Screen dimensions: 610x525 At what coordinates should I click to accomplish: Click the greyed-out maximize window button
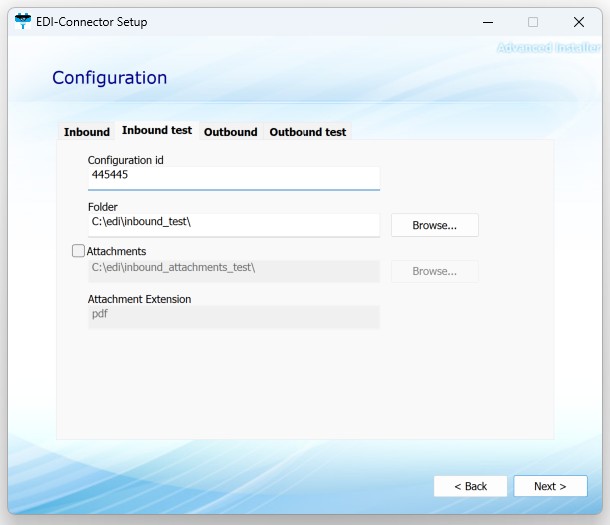[533, 22]
